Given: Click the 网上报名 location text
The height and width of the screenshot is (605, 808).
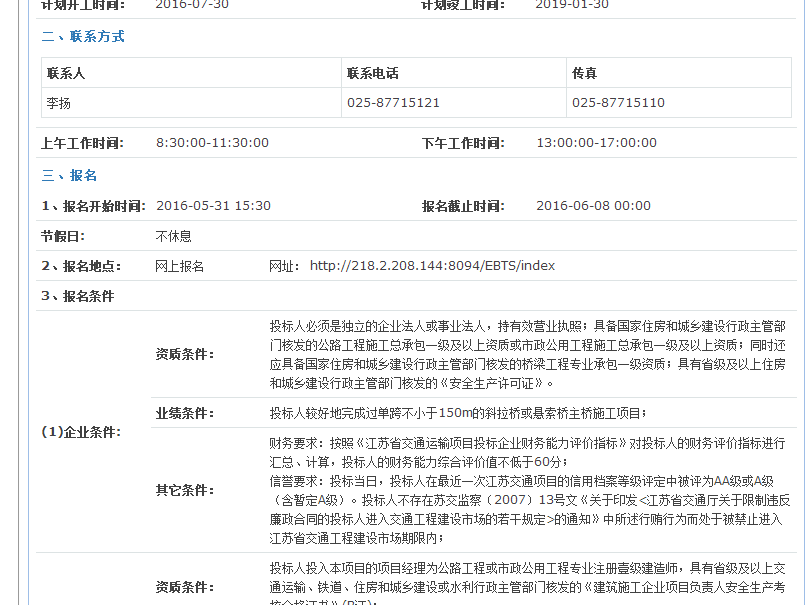Looking at the screenshot, I should [x=180, y=266].
